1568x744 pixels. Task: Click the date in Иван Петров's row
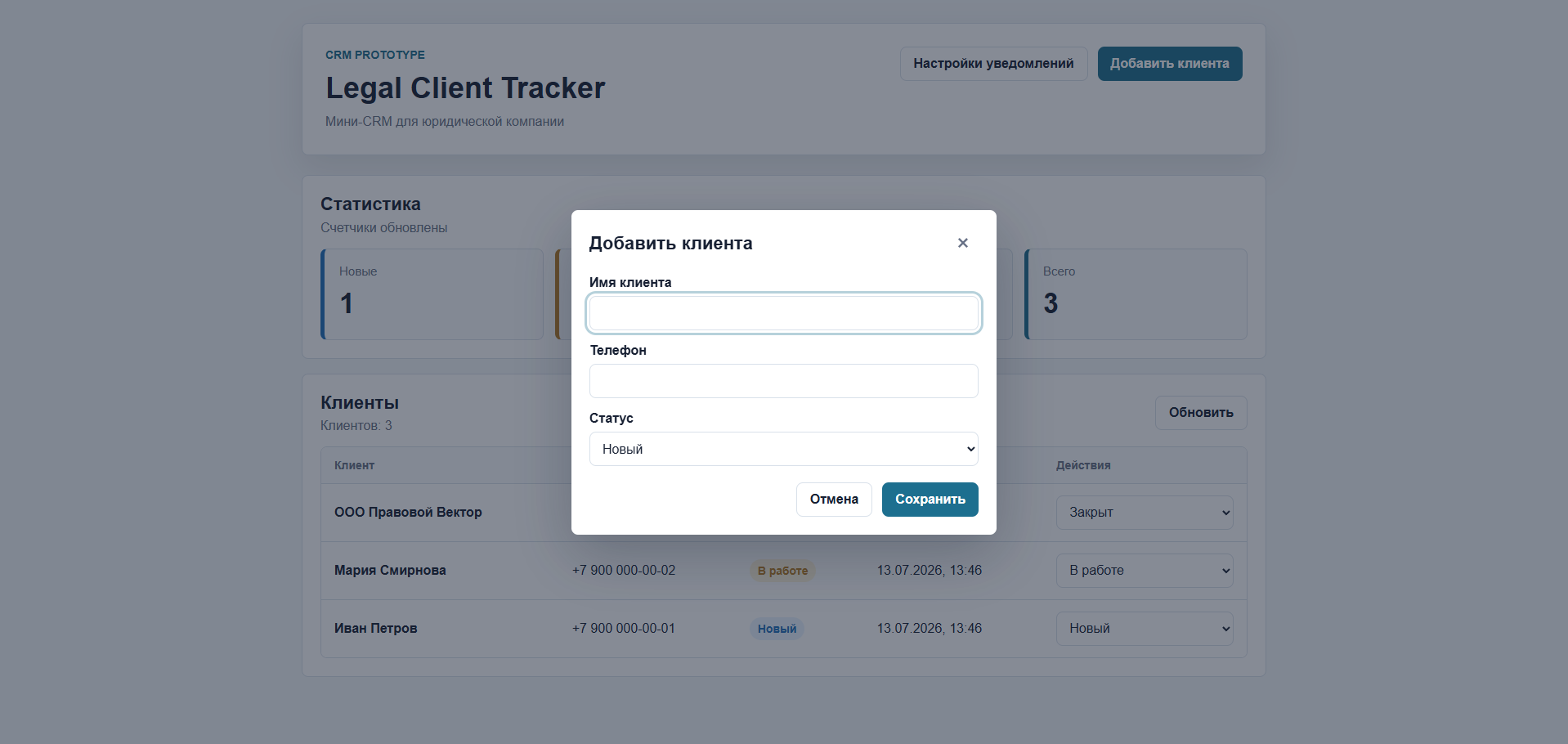tap(930, 629)
